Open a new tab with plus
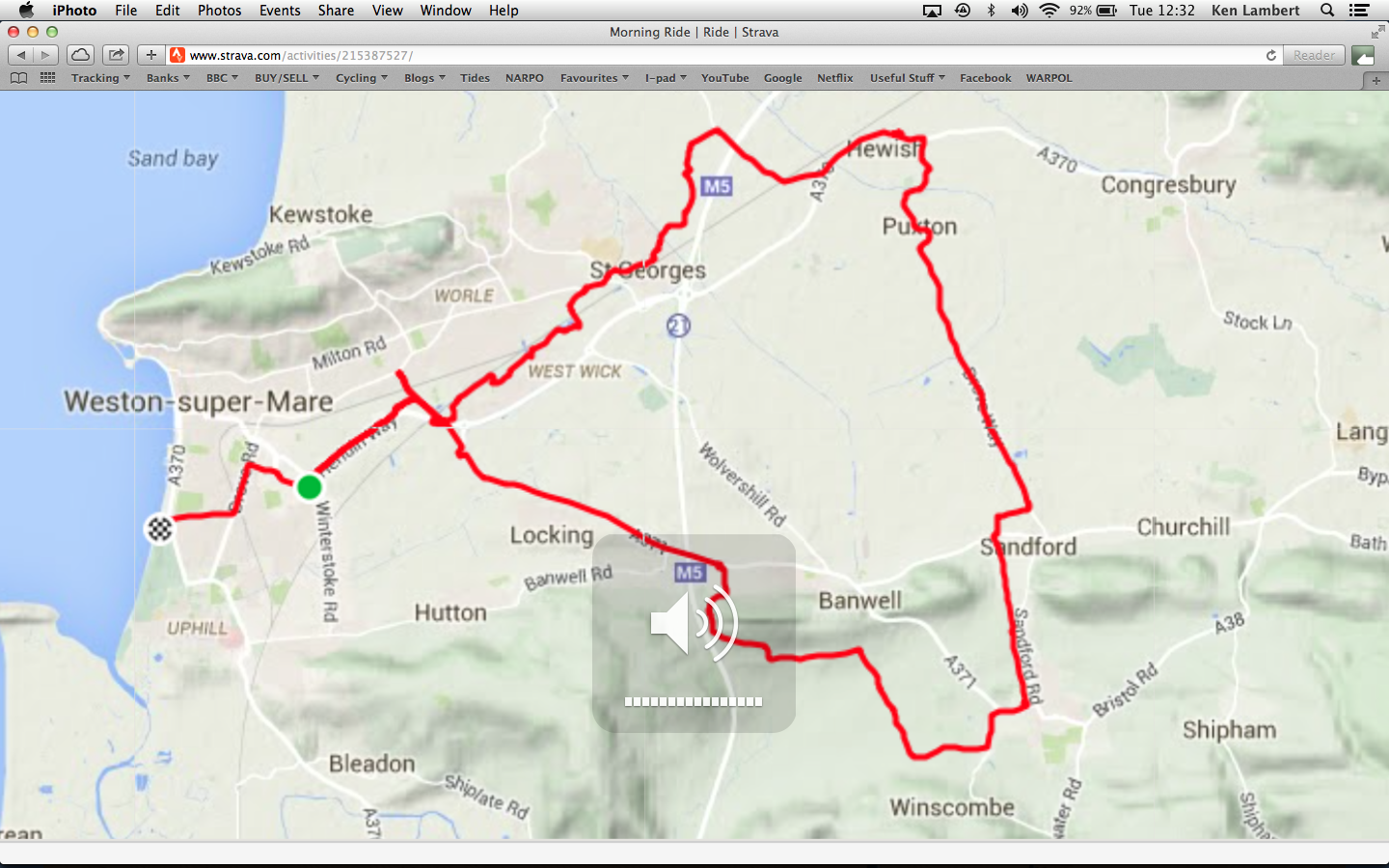 (1375, 80)
